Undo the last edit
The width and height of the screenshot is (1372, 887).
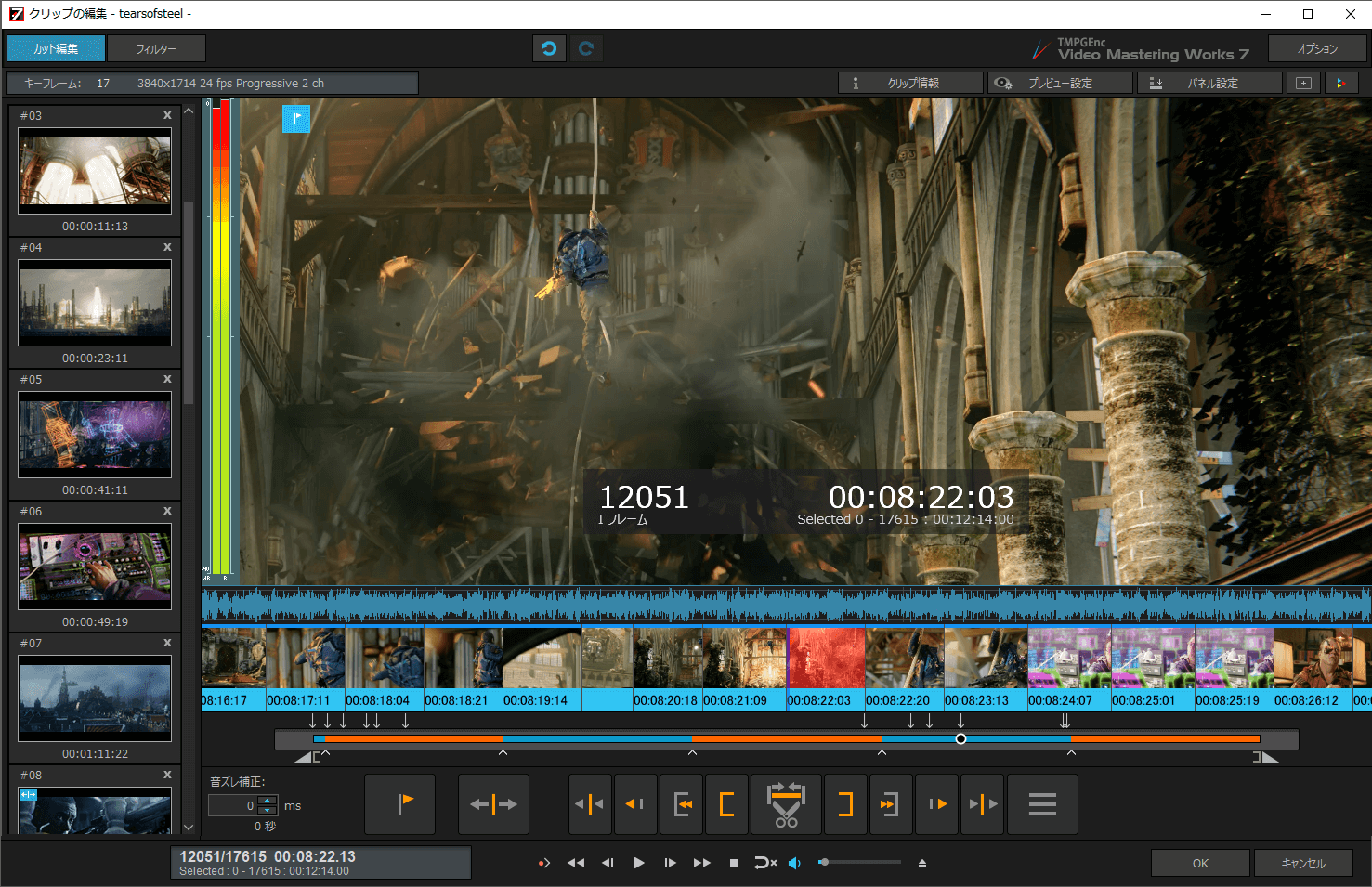[549, 47]
